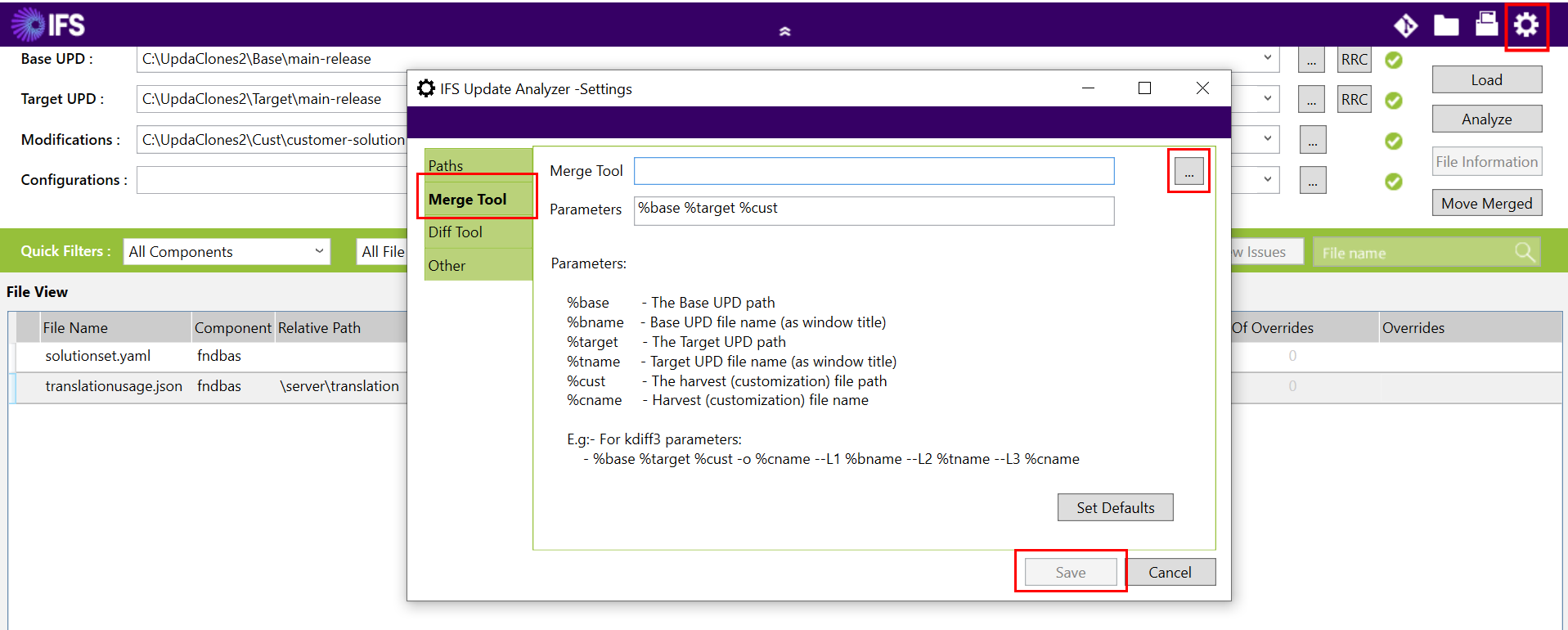Click the git diamond icon in header
Screen dimensions: 1568x630
coord(1405,26)
